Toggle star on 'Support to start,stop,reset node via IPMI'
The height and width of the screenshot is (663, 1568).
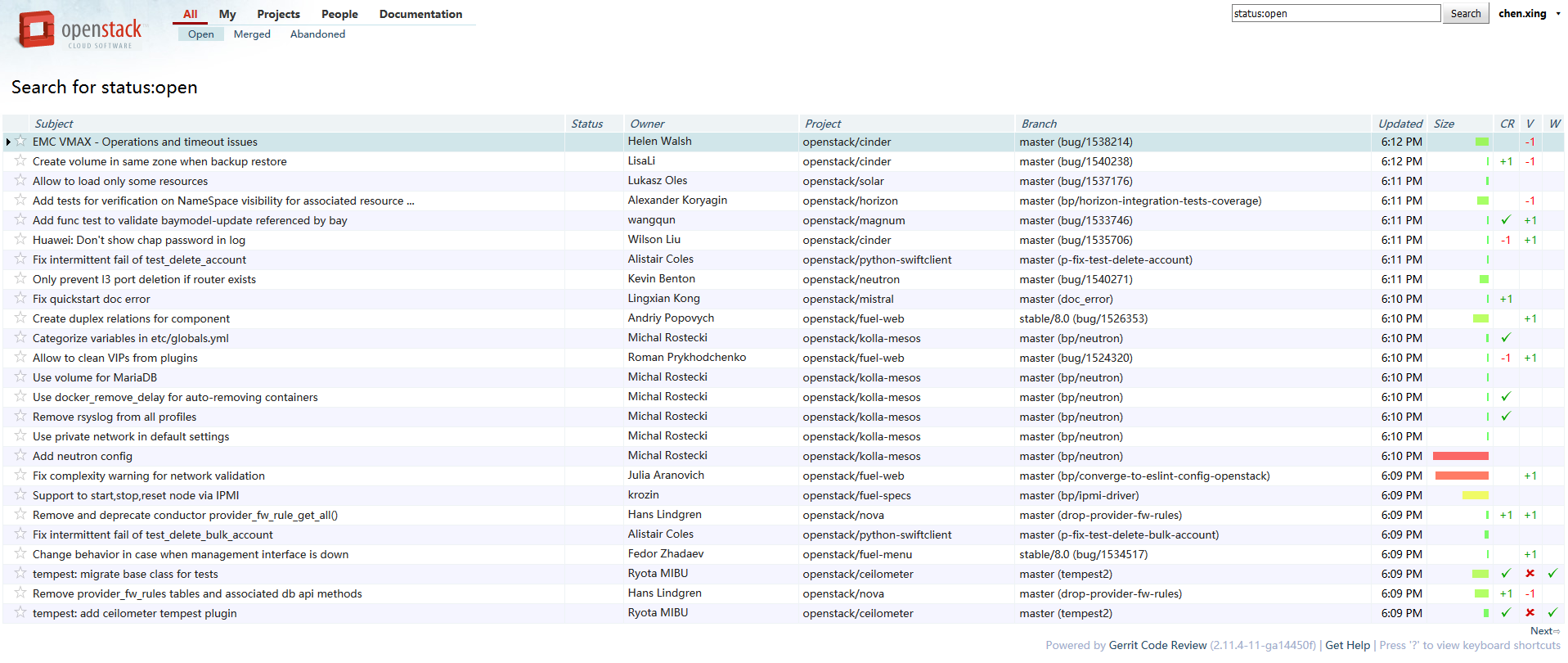[x=20, y=494]
